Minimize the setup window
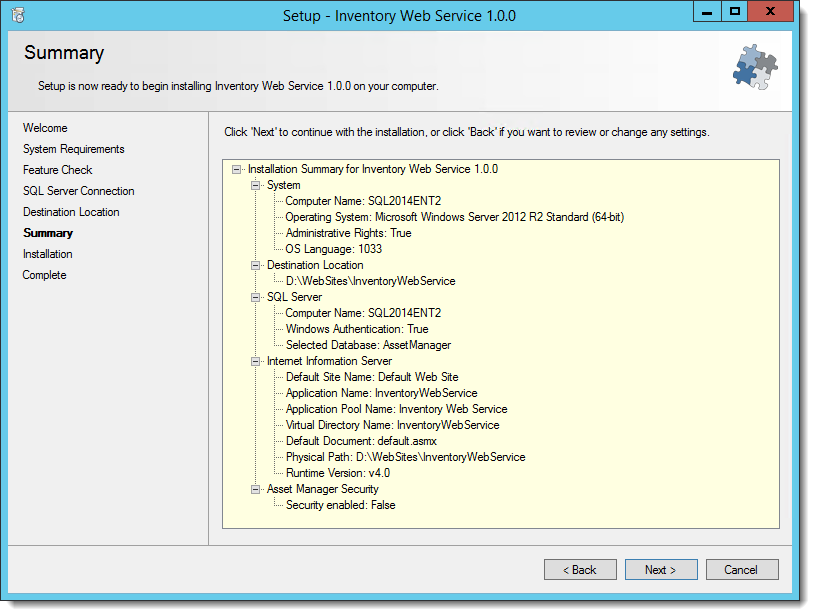This screenshot has height=616, width=815. click(x=707, y=11)
